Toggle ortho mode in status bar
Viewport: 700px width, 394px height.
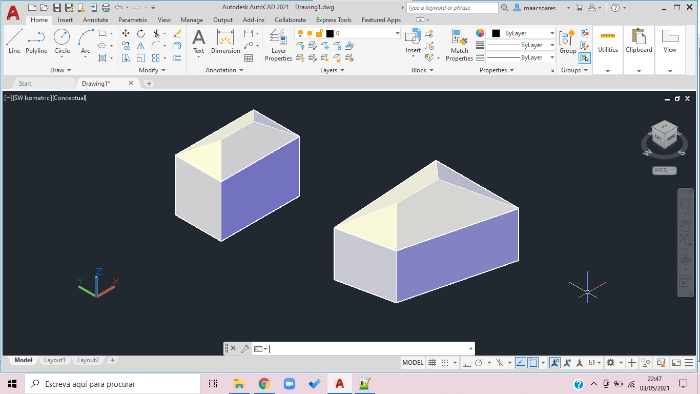click(467, 363)
